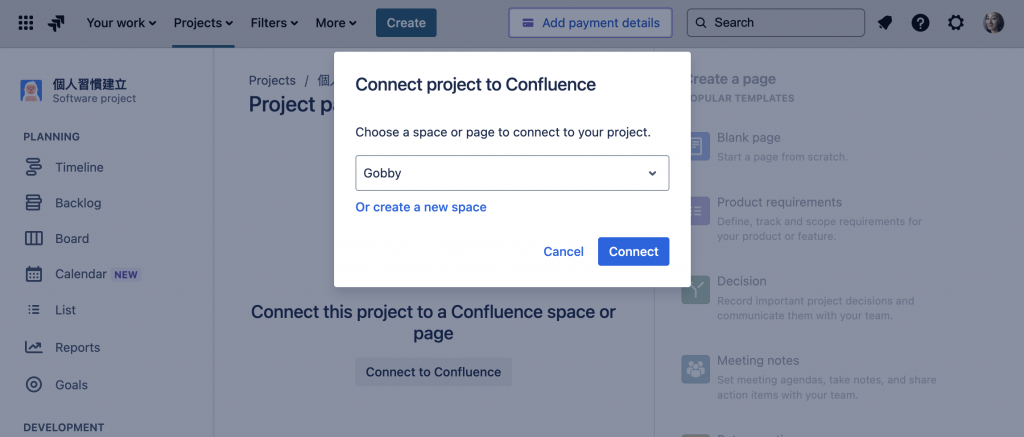Open the help question mark icon
The width and height of the screenshot is (1024, 437).
click(x=920, y=23)
